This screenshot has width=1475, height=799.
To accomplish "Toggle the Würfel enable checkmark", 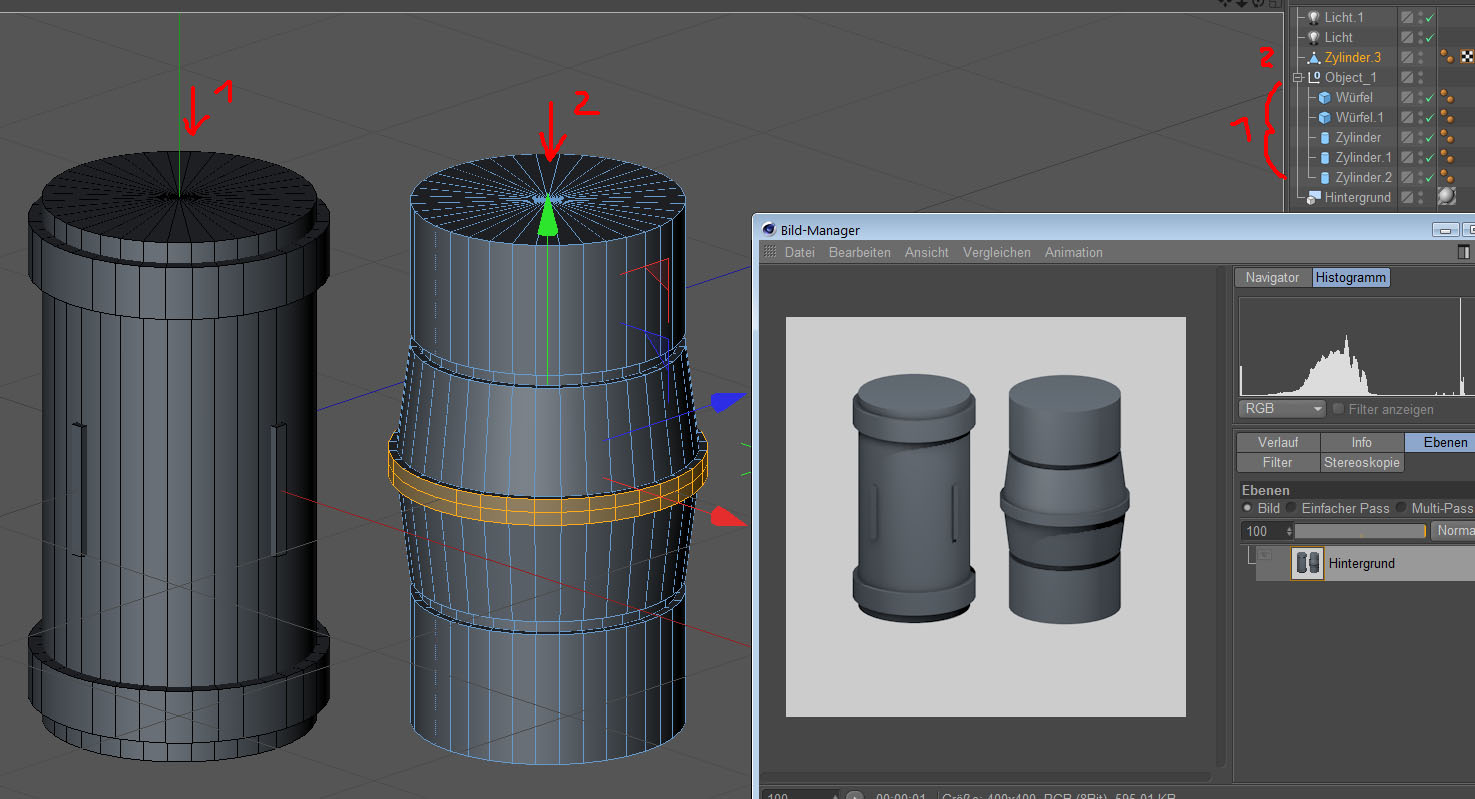I will coord(1430,98).
